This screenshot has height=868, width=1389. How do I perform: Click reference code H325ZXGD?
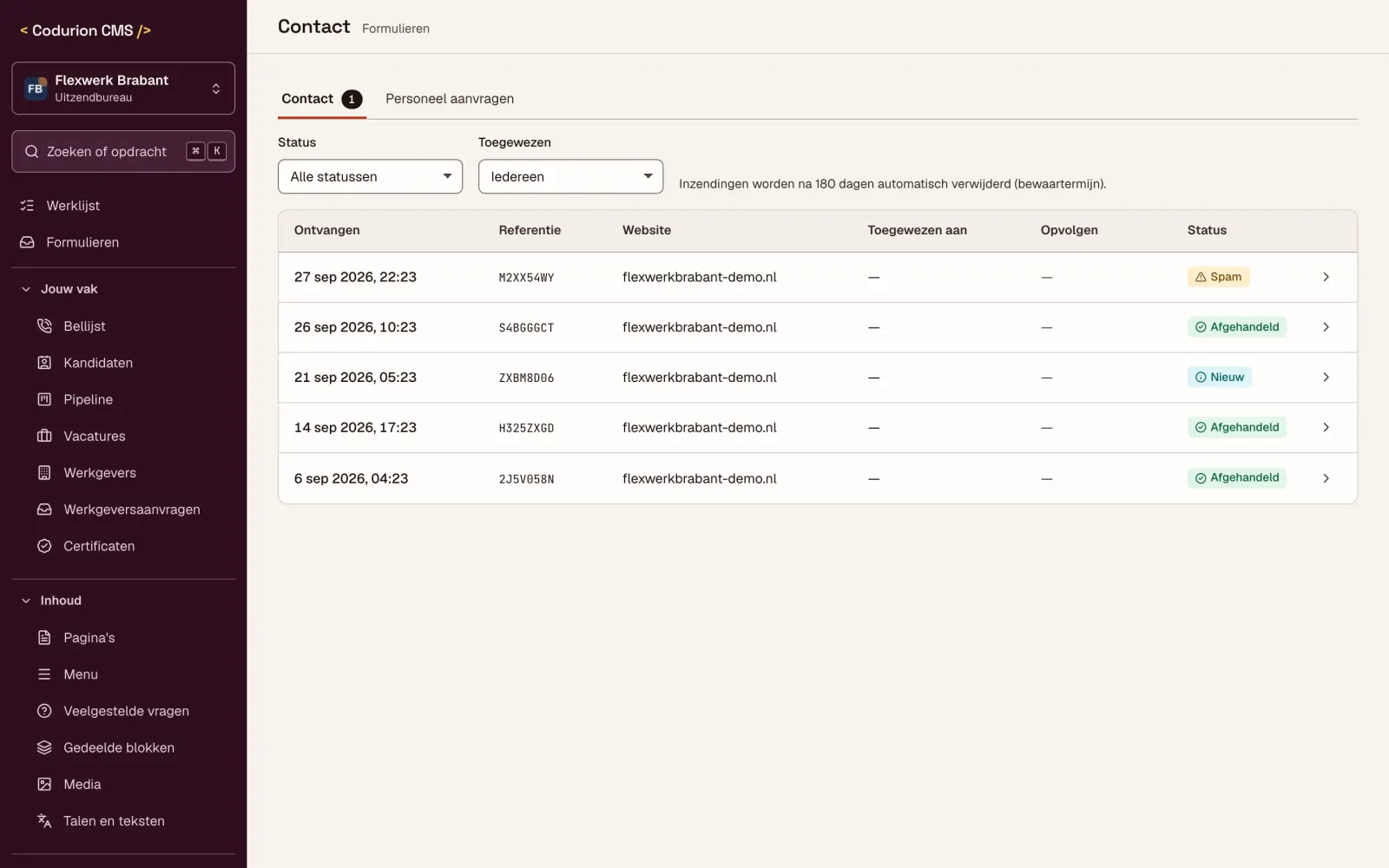(x=526, y=428)
